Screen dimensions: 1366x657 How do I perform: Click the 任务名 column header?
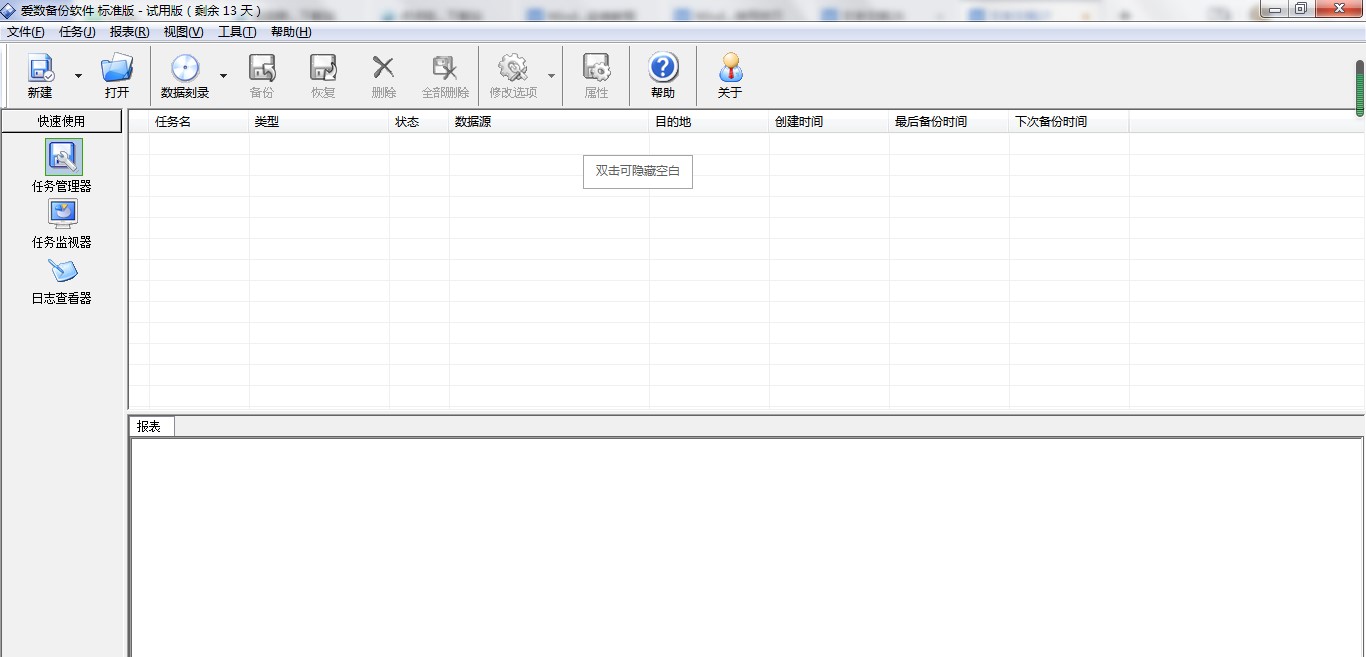tap(199, 122)
